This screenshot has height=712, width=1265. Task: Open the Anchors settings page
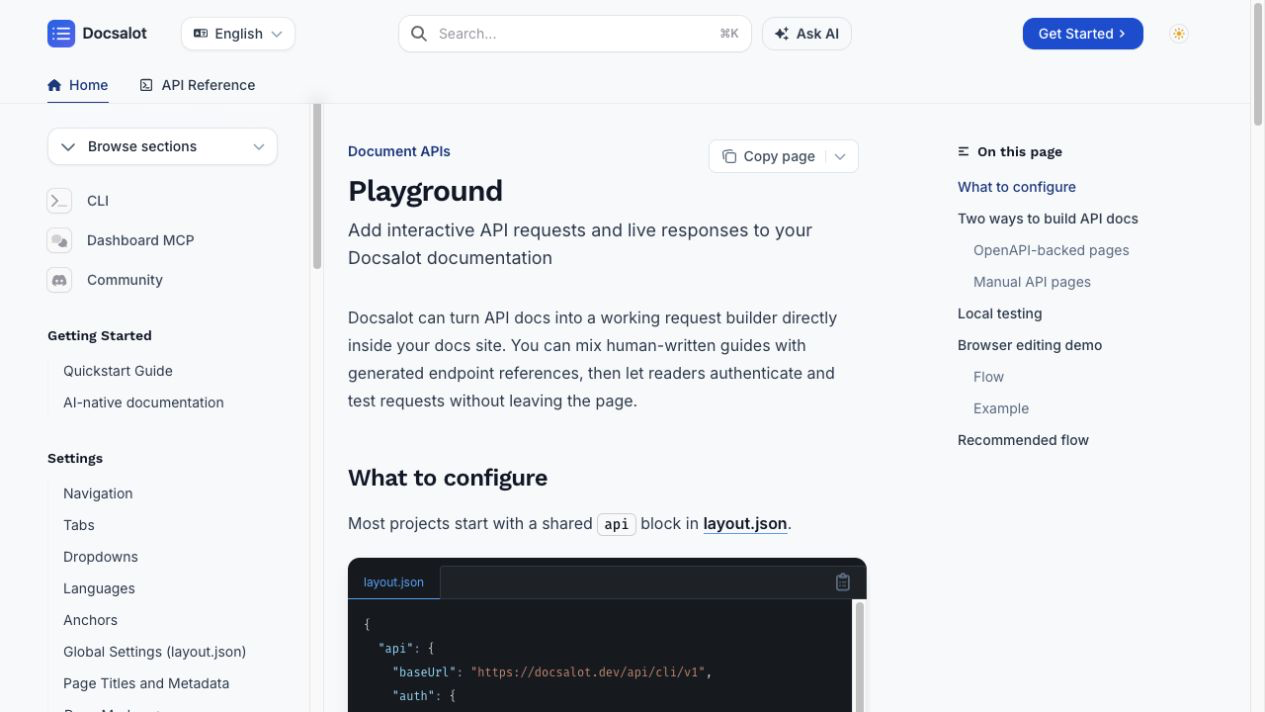pos(90,620)
